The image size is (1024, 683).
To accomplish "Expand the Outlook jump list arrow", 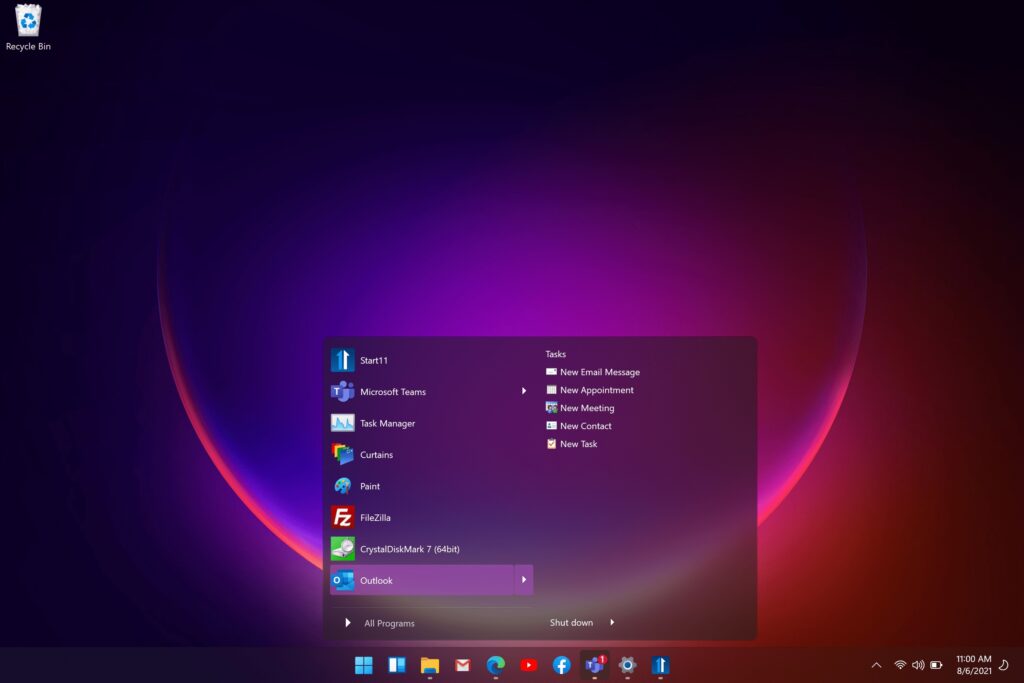I will click(524, 580).
